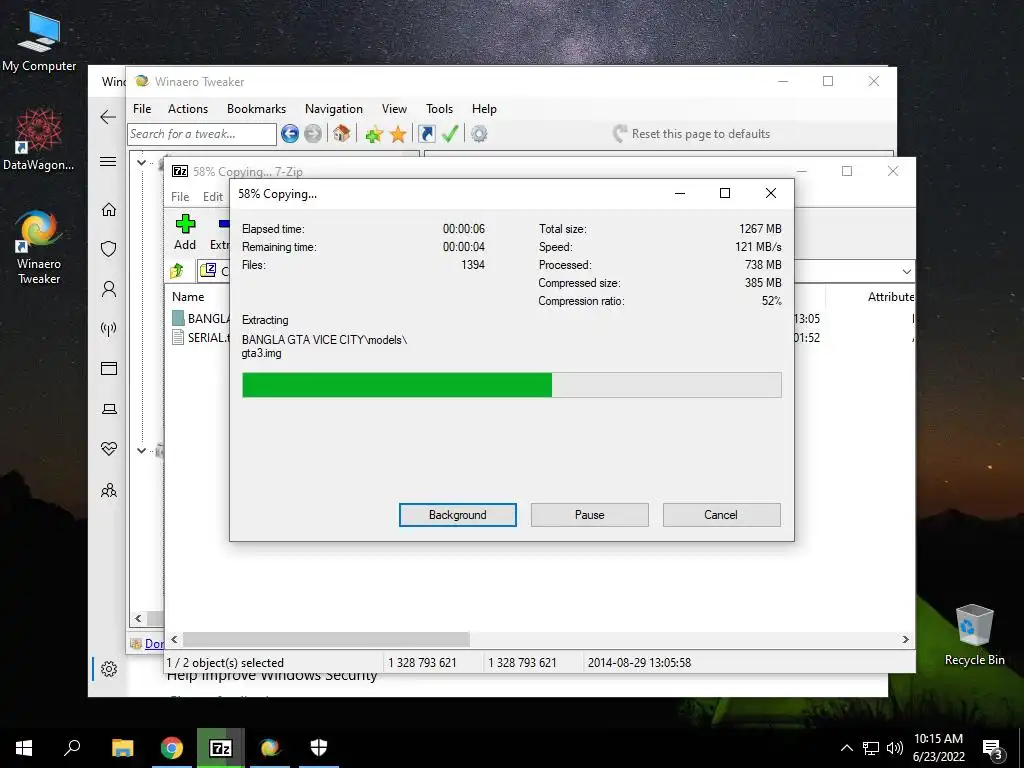Select the SERIAL file row in 7-Zip
Screen dimensions: 1024x768
tap(200, 338)
